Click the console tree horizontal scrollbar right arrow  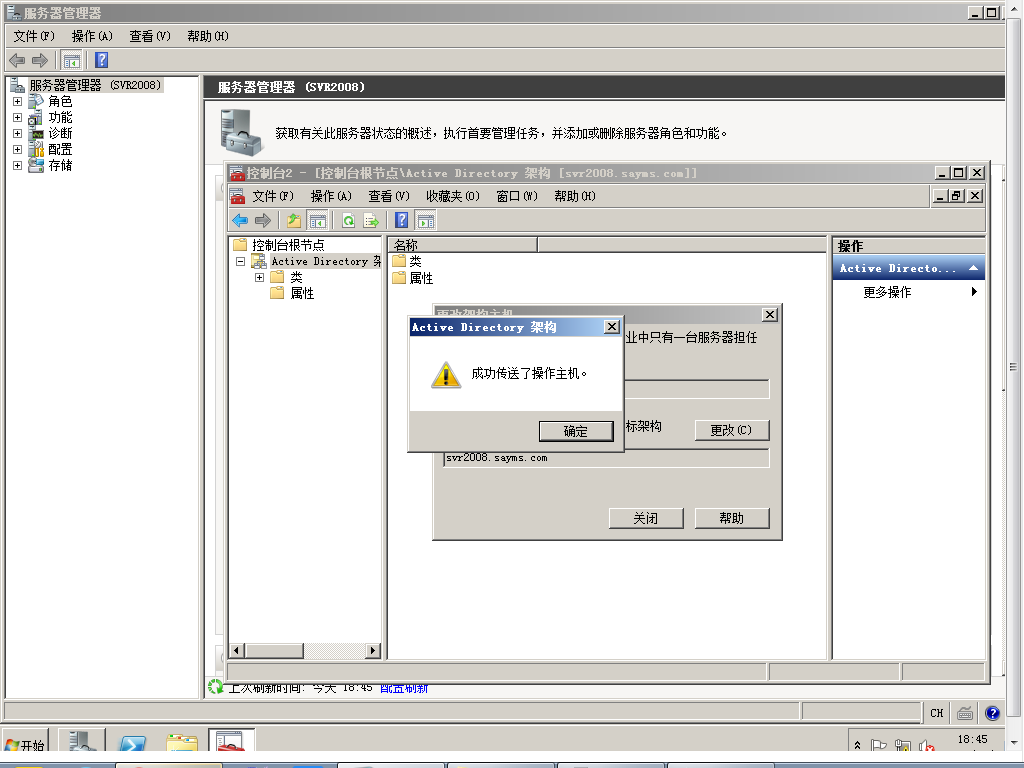pyautogui.click(x=374, y=651)
